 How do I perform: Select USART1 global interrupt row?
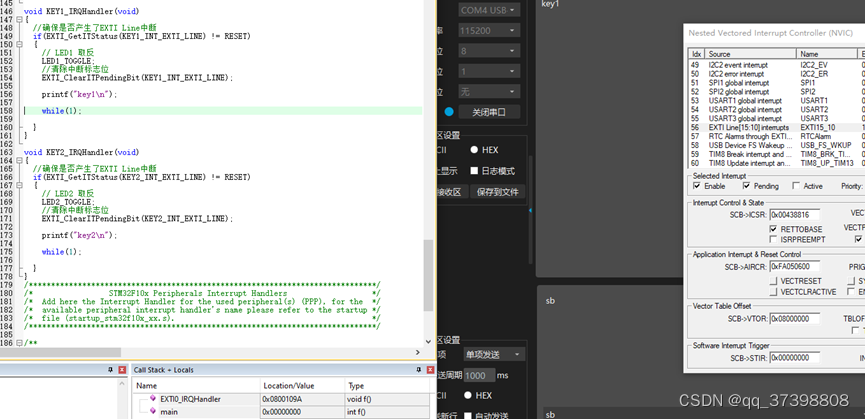click(777, 101)
